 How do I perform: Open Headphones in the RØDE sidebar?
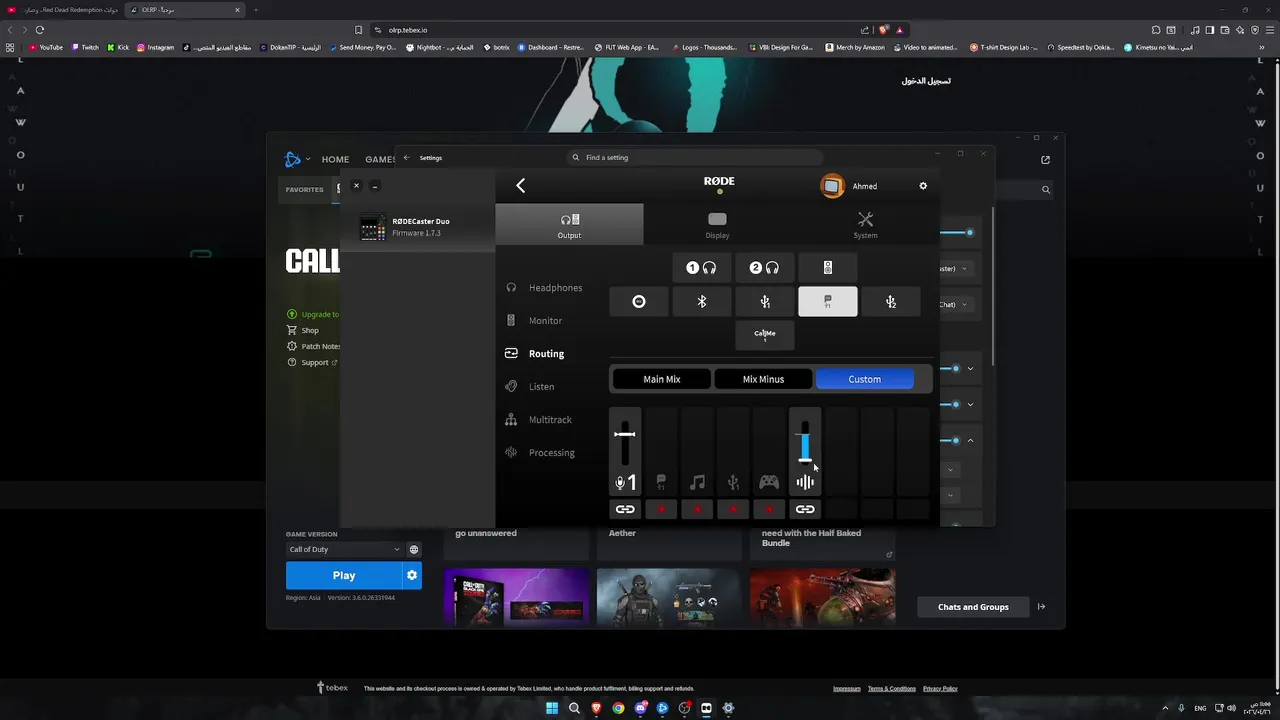pos(545,288)
